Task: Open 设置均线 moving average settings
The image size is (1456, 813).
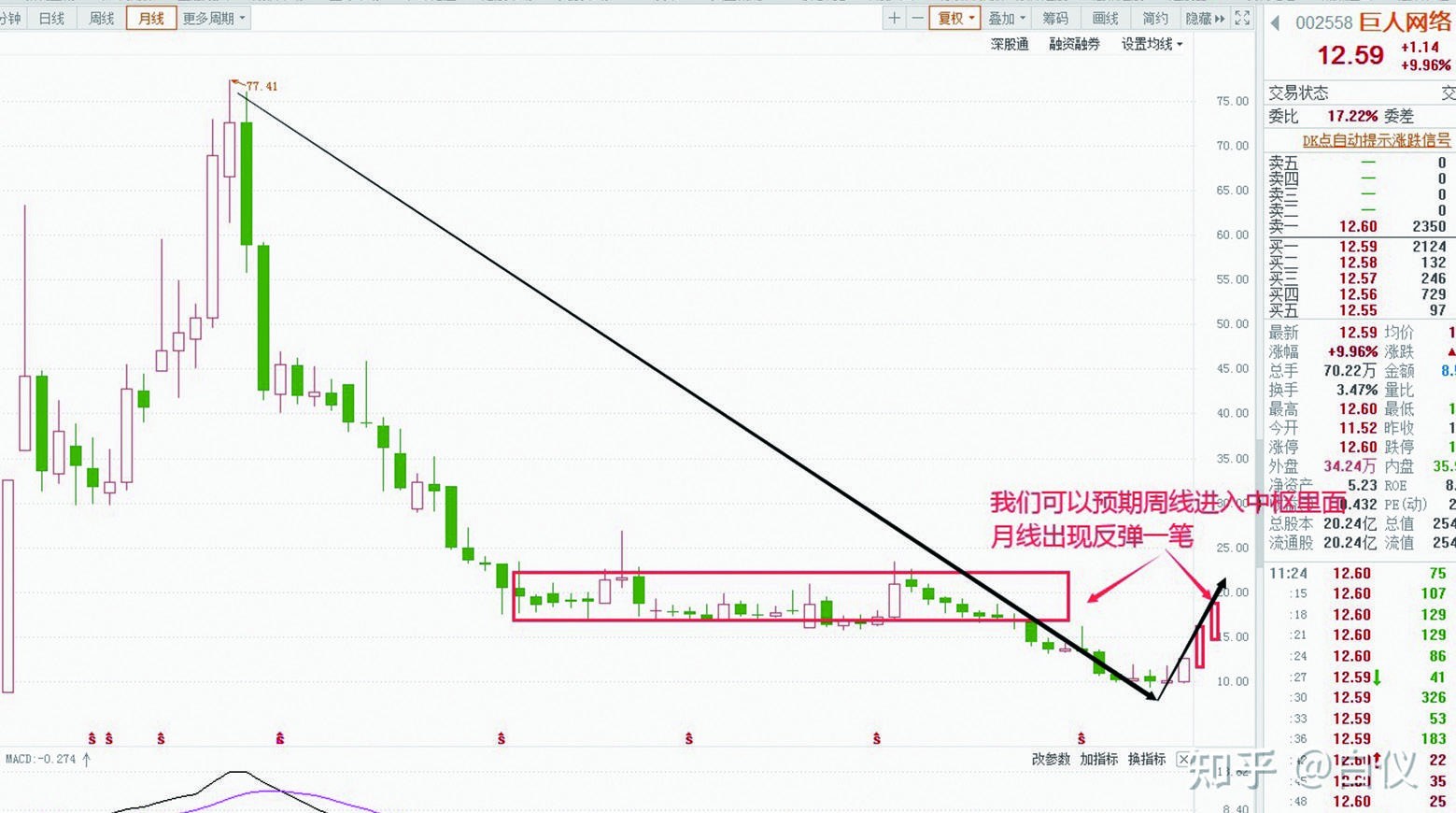Action: click(1152, 44)
